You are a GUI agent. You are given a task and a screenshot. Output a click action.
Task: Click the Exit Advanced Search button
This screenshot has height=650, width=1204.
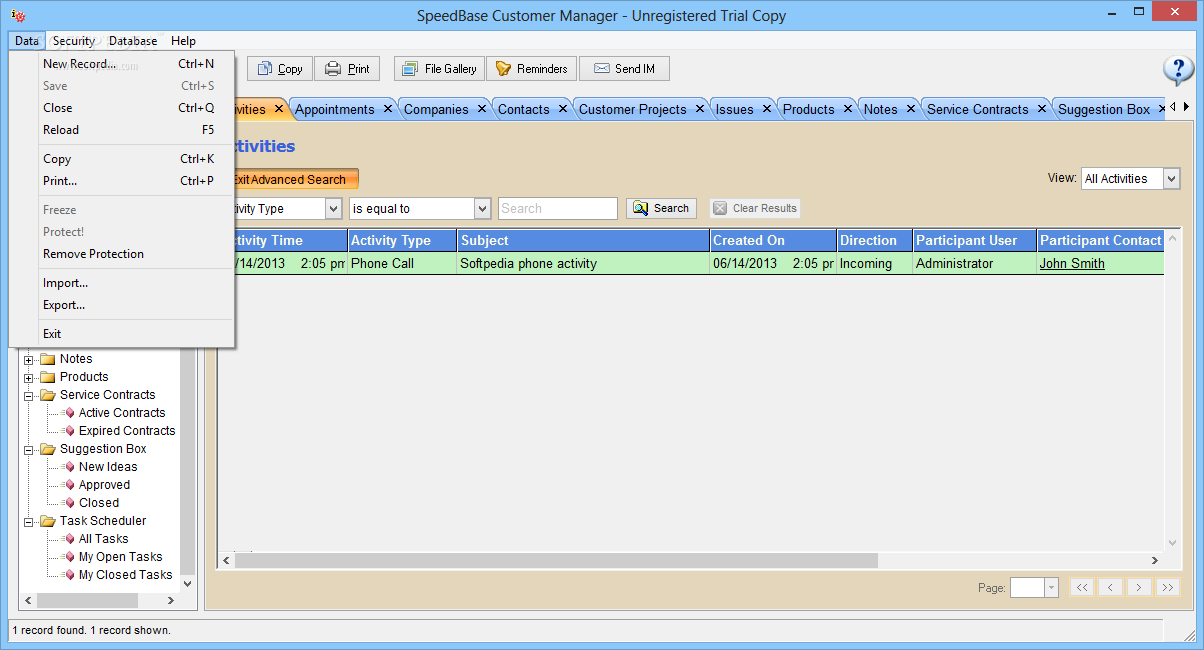click(289, 180)
